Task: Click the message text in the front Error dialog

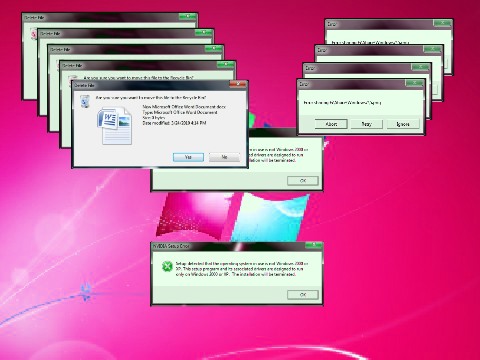Action: (x=342, y=103)
